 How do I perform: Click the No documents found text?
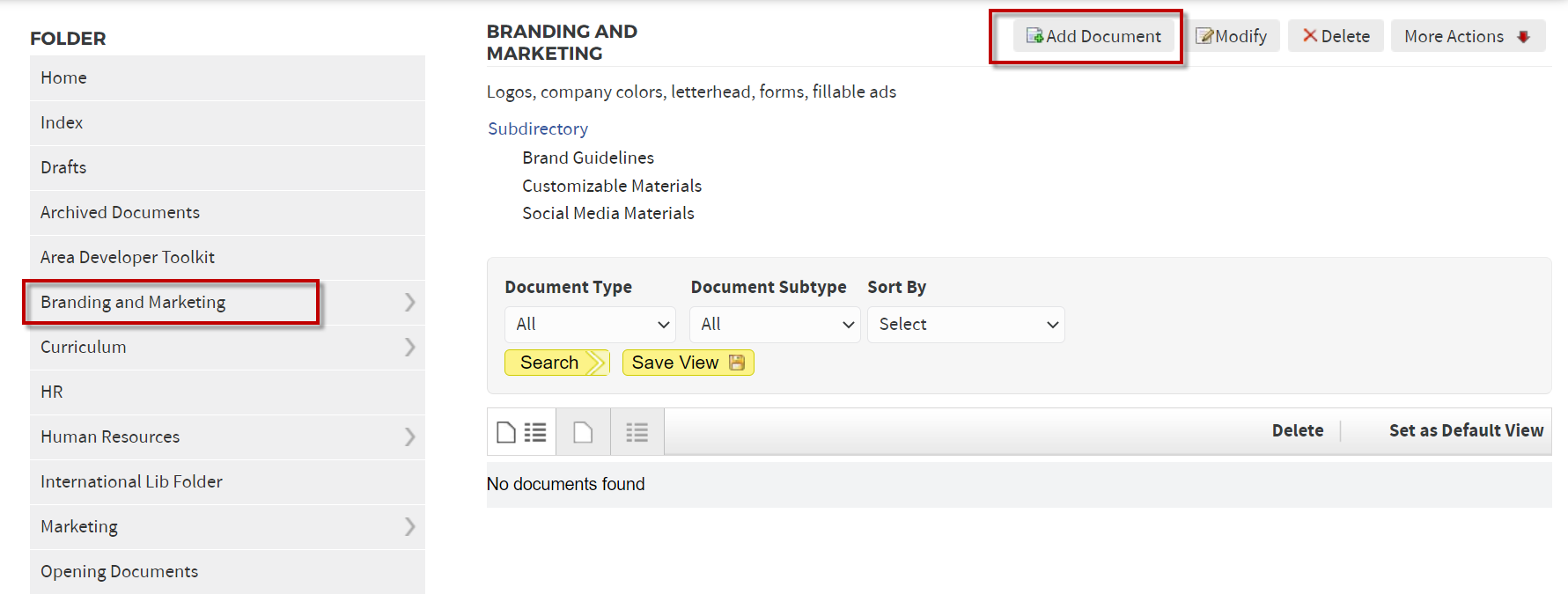tap(566, 485)
